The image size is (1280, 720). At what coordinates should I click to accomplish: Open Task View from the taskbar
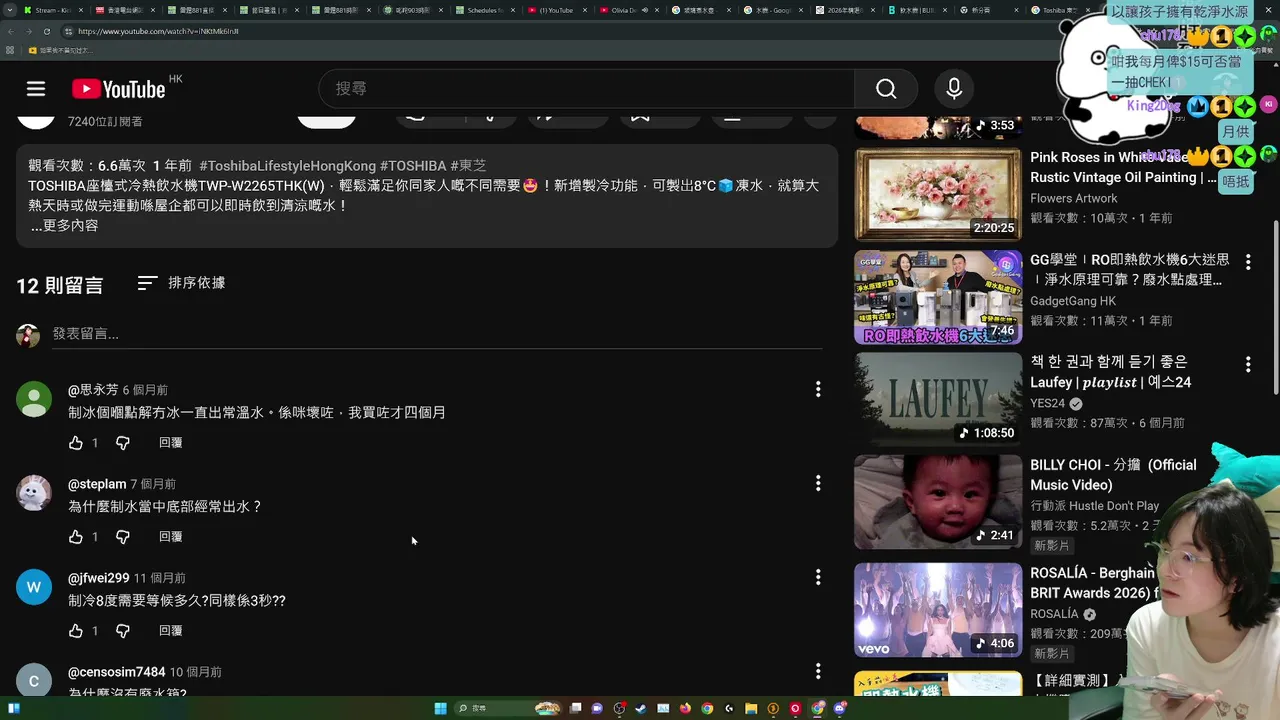click(x=575, y=708)
